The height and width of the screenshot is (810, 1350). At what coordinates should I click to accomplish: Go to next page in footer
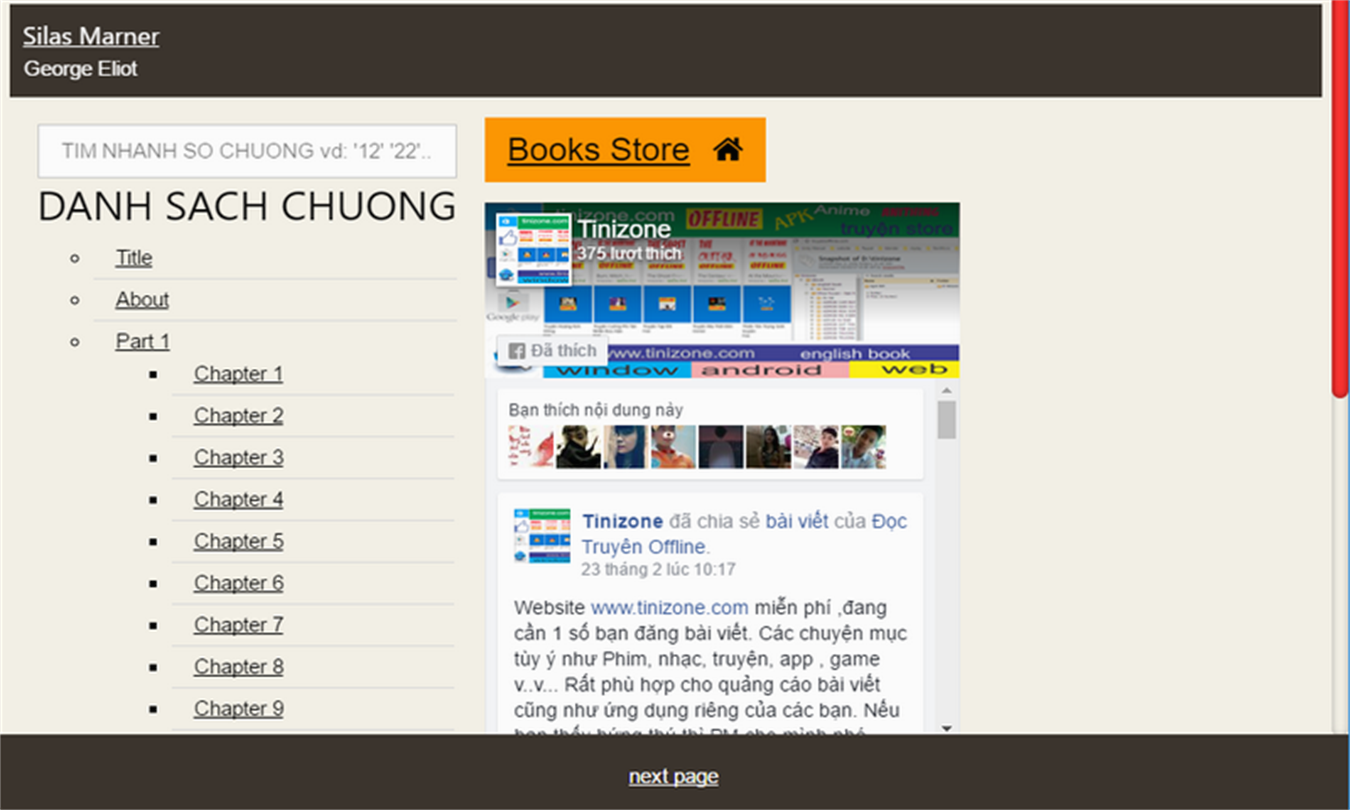click(x=673, y=777)
